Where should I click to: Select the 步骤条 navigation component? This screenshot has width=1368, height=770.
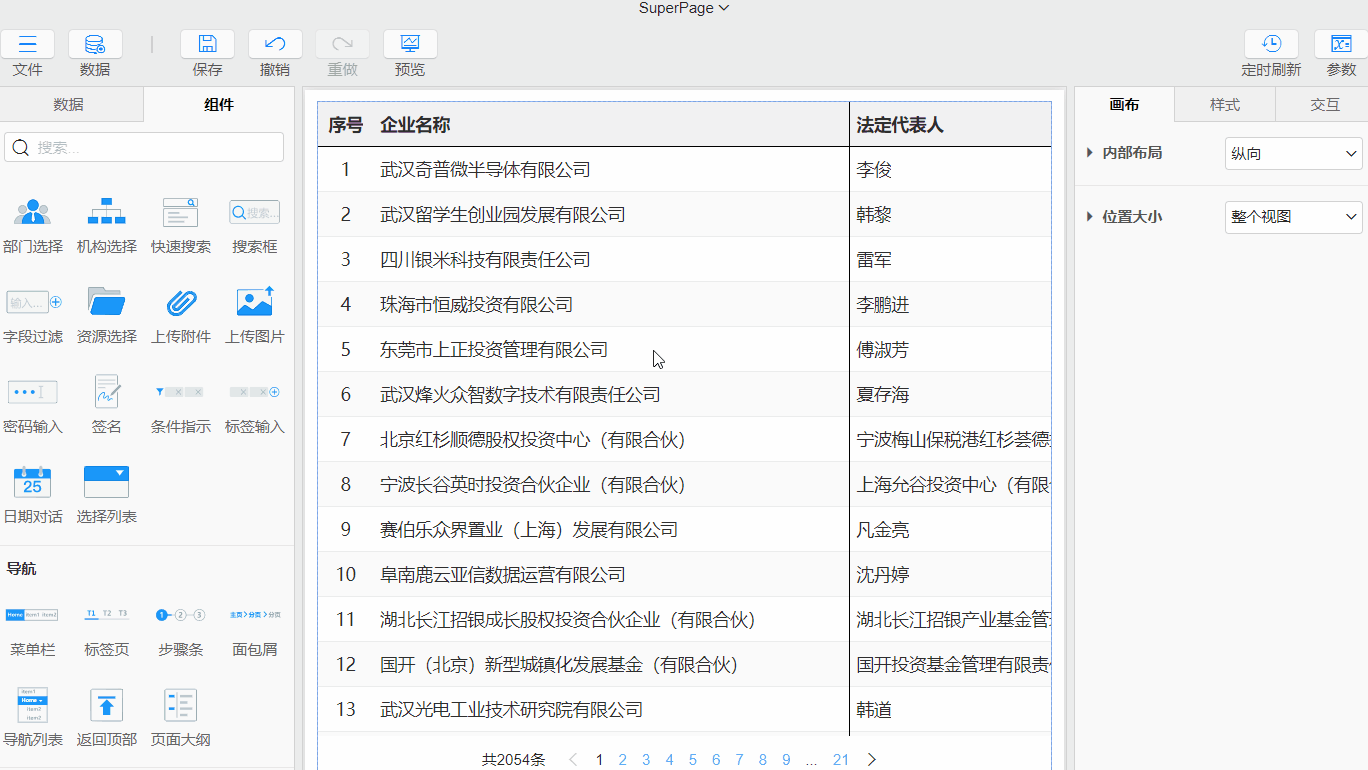click(181, 614)
